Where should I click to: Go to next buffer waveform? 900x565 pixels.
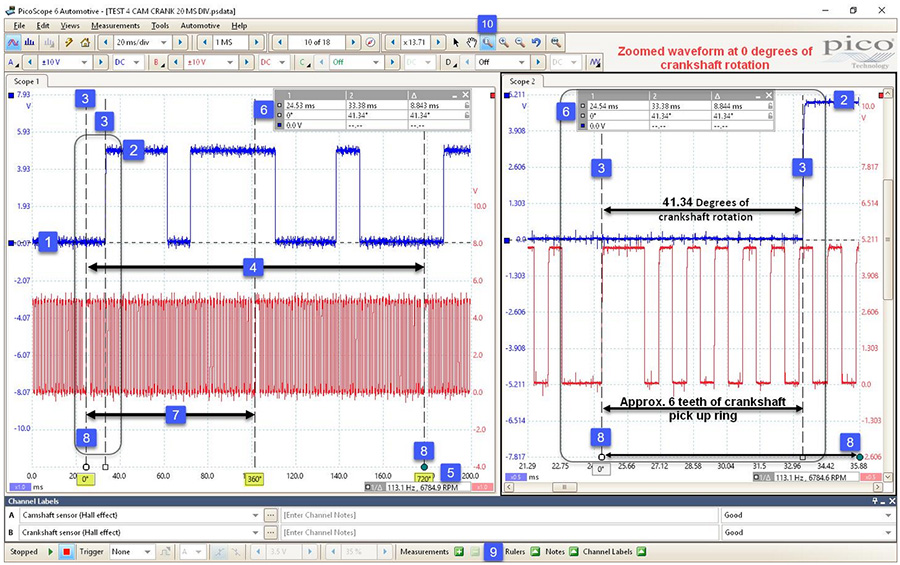tap(354, 42)
